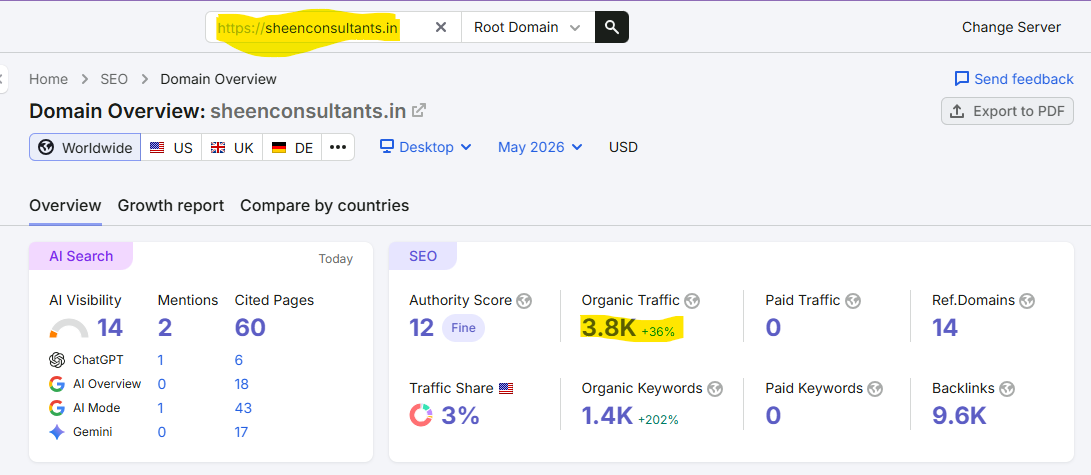Switch to the Overview tab
The width and height of the screenshot is (1091, 475).
pos(65,206)
